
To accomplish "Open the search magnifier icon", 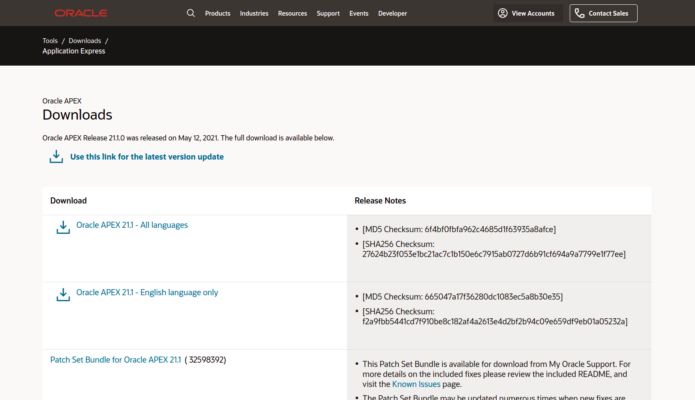I will click(191, 13).
